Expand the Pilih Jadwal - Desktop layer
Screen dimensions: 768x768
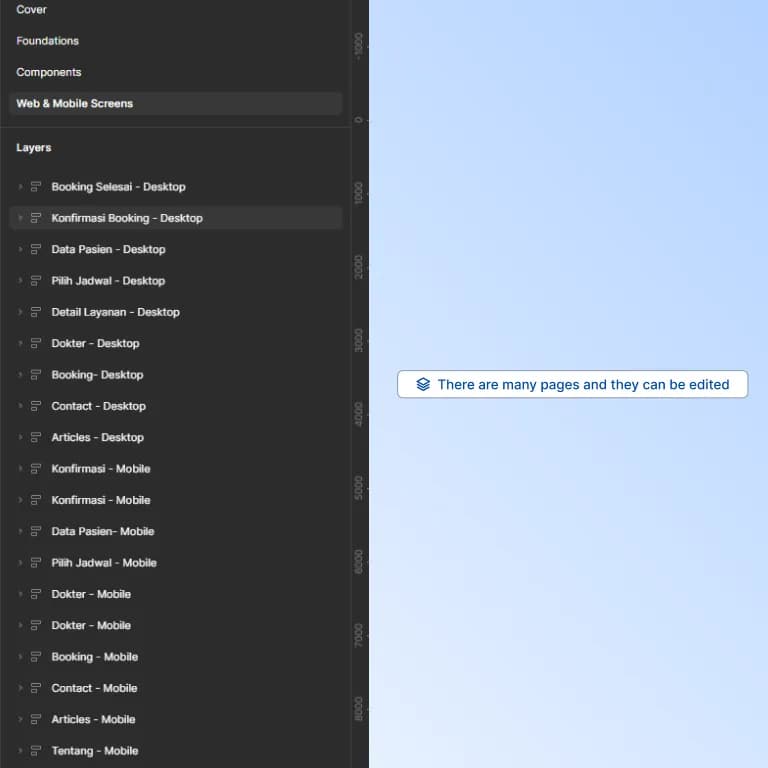click(x=20, y=281)
